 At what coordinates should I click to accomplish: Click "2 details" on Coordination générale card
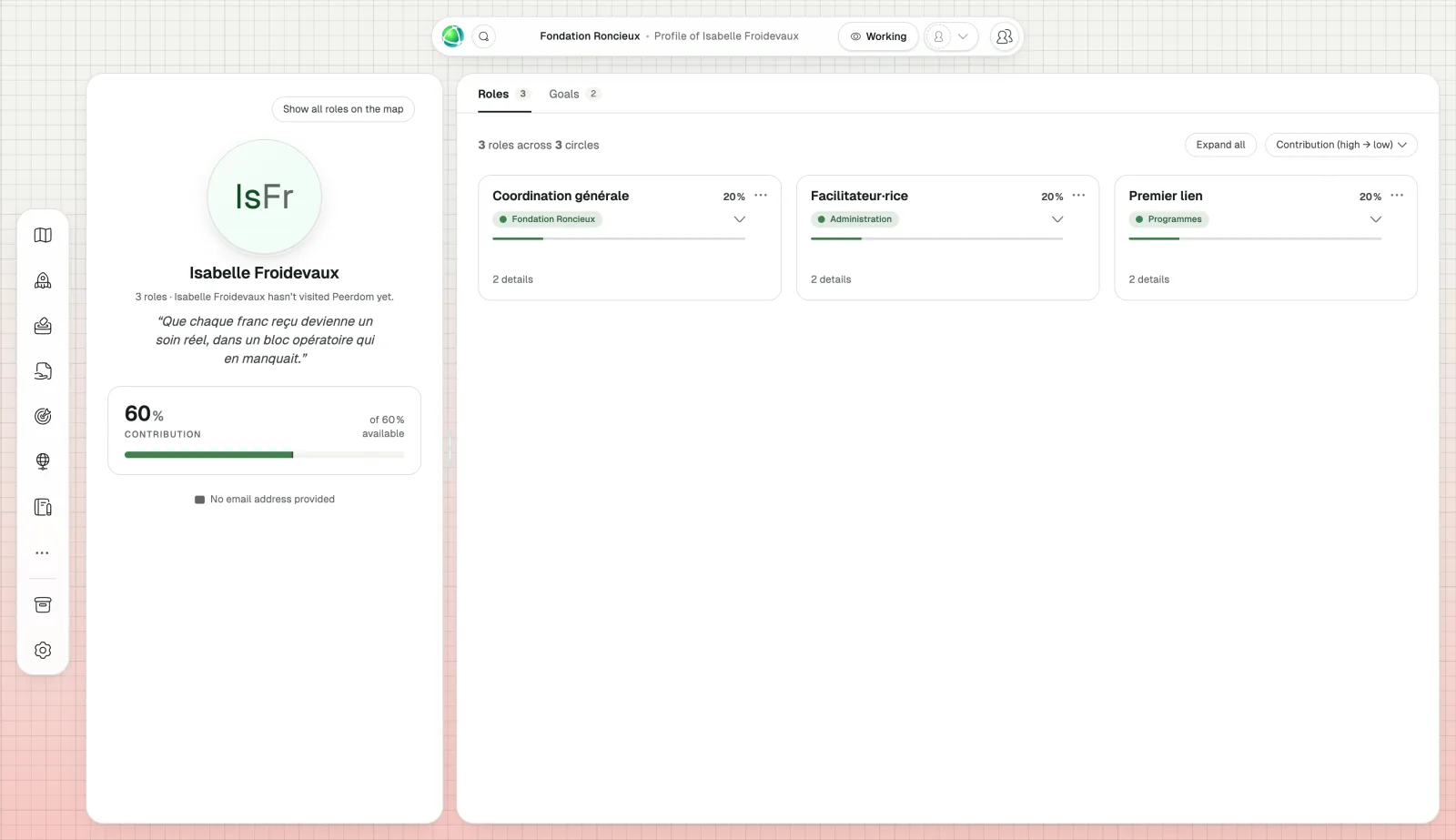pyautogui.click(x=512, y=279)
